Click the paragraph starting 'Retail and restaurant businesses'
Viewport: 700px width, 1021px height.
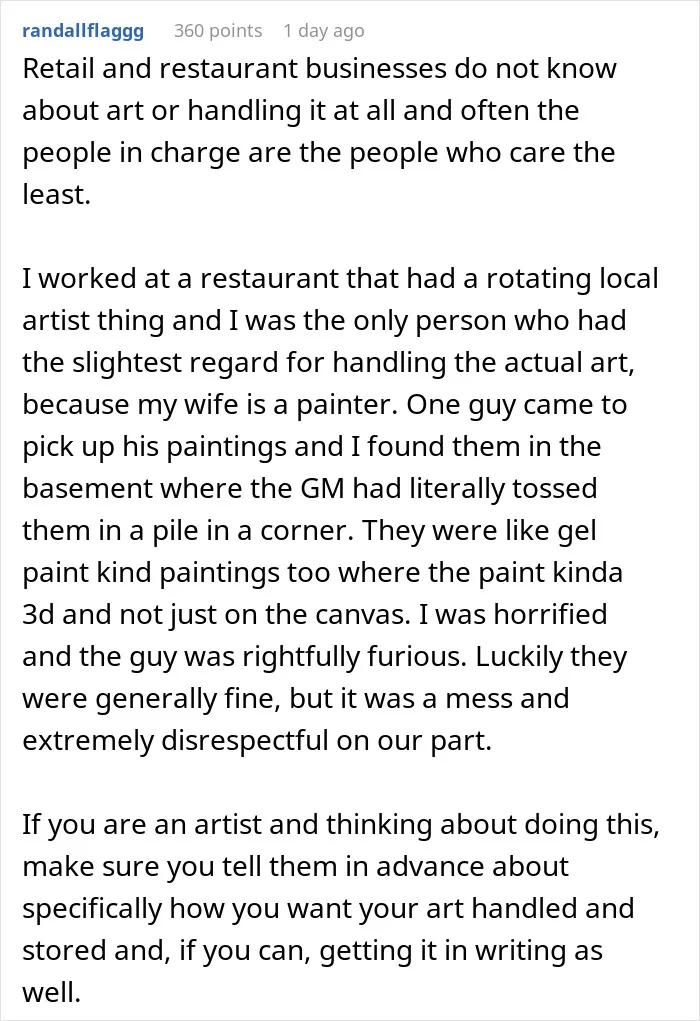[x=320, y=132]
